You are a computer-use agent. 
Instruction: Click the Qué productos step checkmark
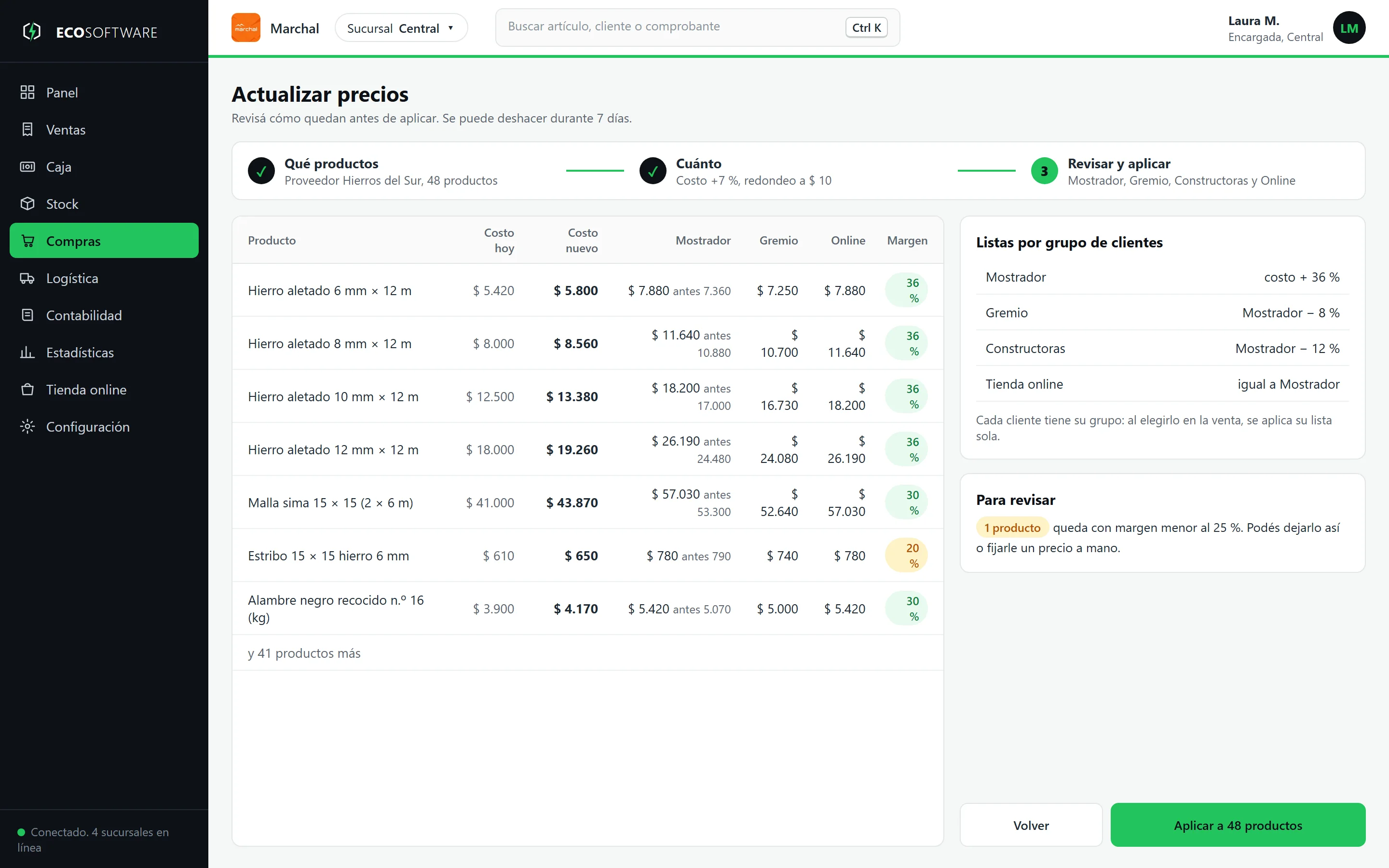tap(261, 171)
